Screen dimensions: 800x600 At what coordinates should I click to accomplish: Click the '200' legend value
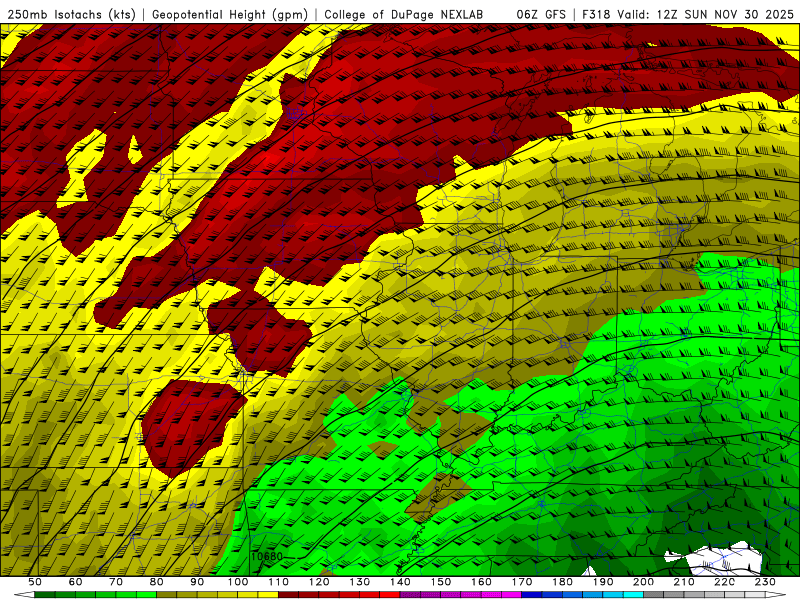643,582
